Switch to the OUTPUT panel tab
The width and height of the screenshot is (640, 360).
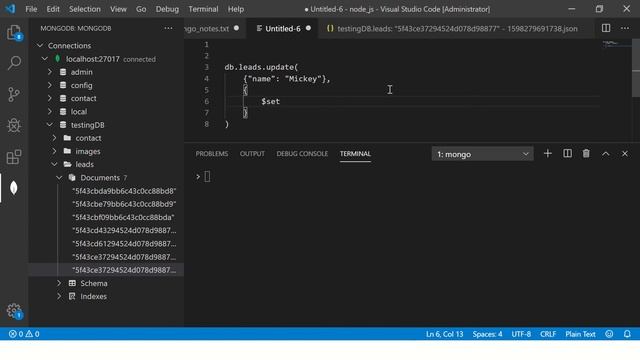252,154
